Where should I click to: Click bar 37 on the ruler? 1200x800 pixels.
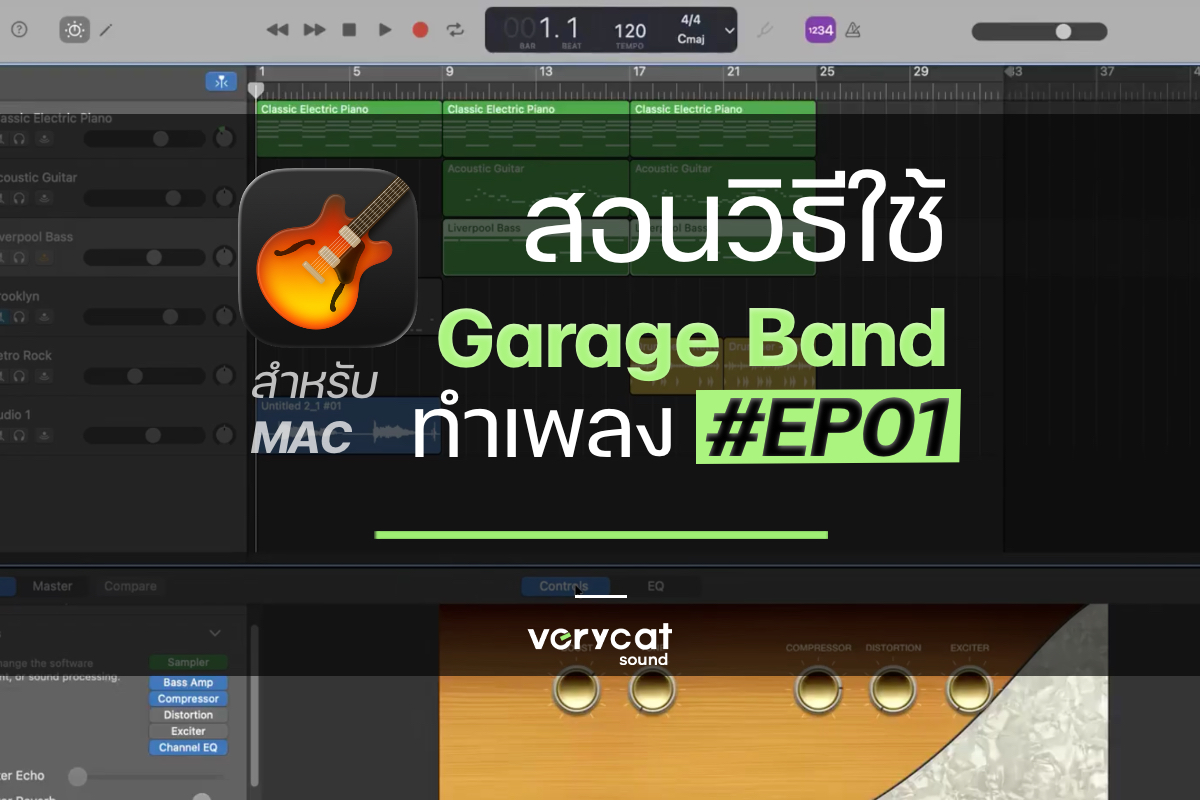[1106, 72]
